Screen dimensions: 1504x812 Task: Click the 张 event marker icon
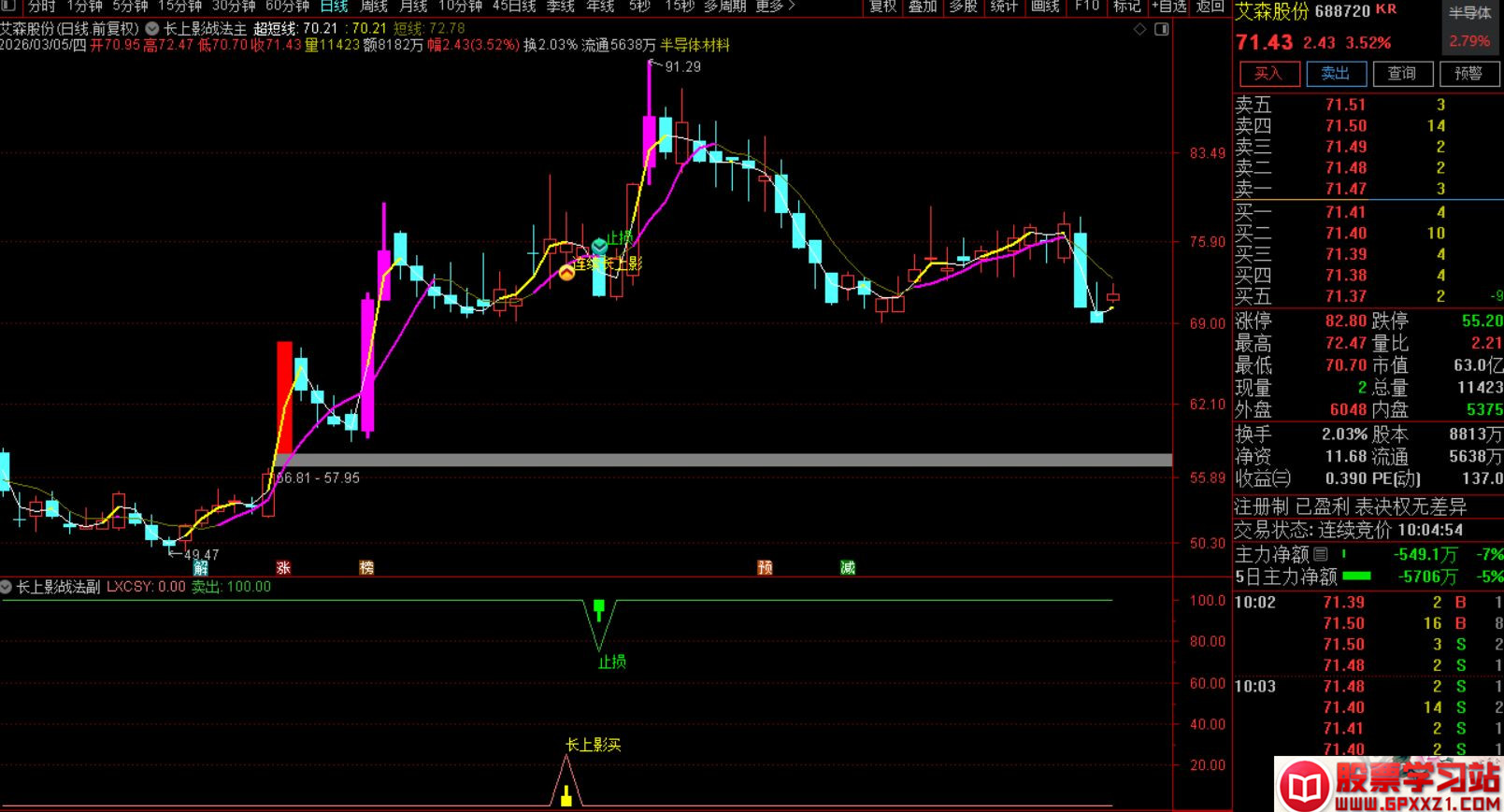[x=283, y=568]
